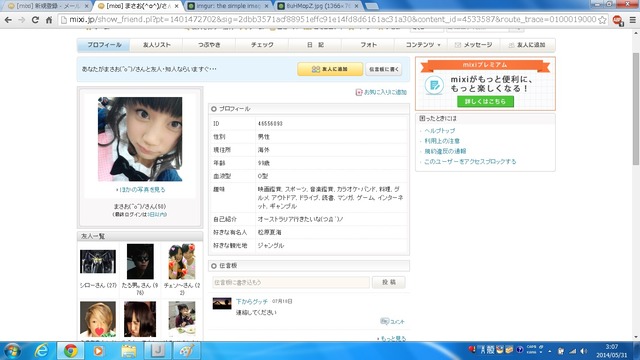
Task: Open the 日記 tab
Action: (315, 45)
